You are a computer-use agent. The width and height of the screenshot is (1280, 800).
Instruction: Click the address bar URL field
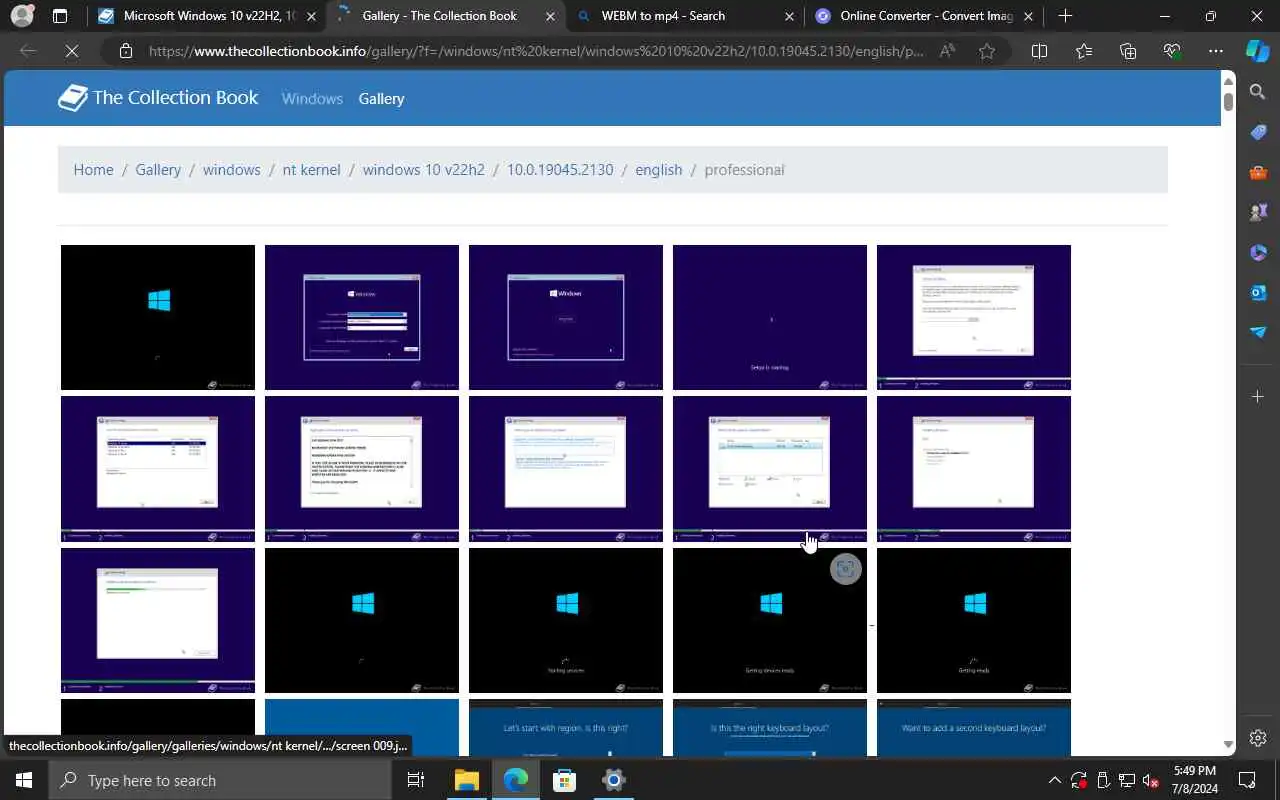[x=536, y=51]
